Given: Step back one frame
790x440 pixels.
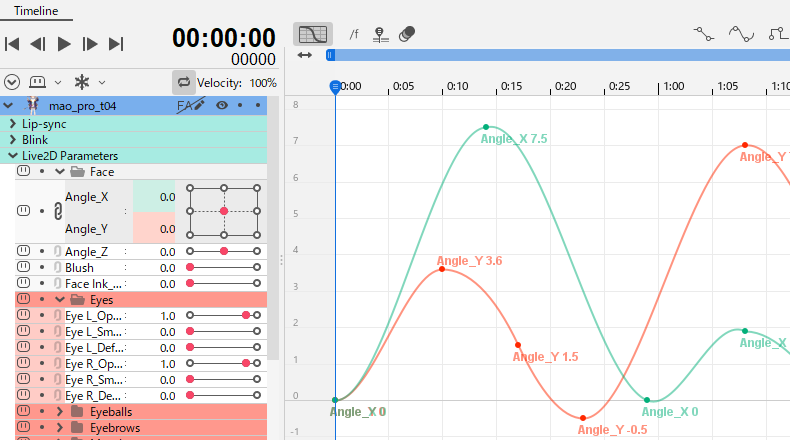Looking at the screenshot, I should (x=38, y=44).
